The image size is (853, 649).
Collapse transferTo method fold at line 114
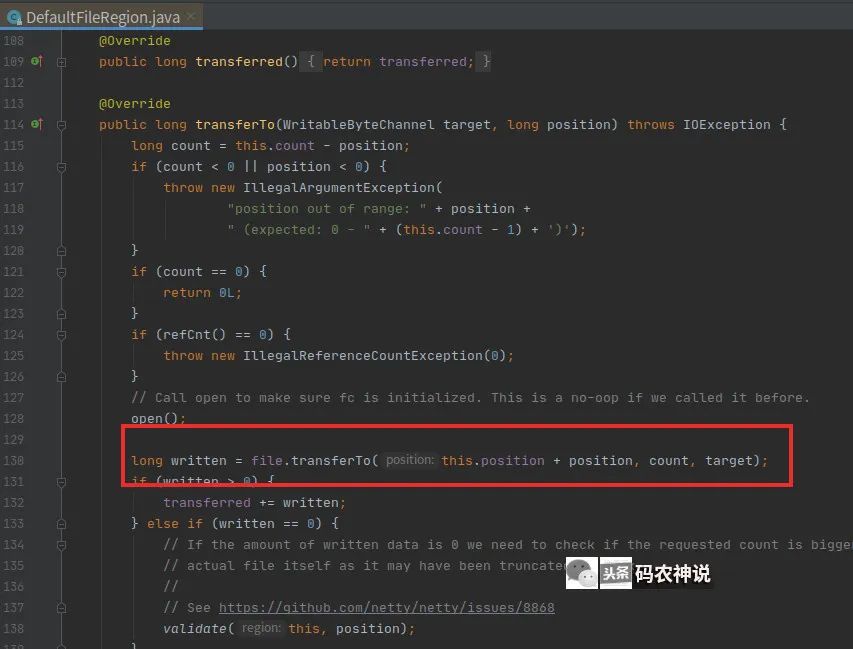point(61,125)
